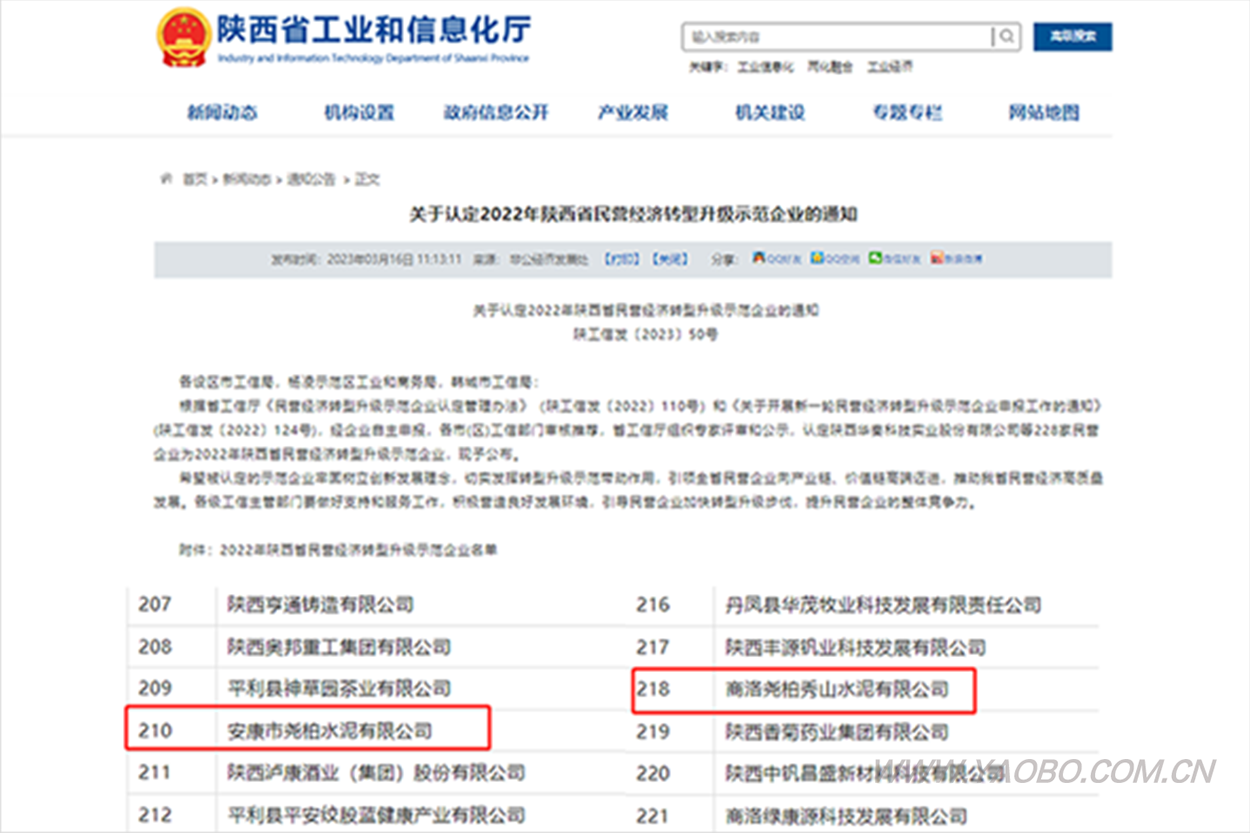Click the 关闭 close link
This screenshot has width=1250, height=833.
point(670,259)
